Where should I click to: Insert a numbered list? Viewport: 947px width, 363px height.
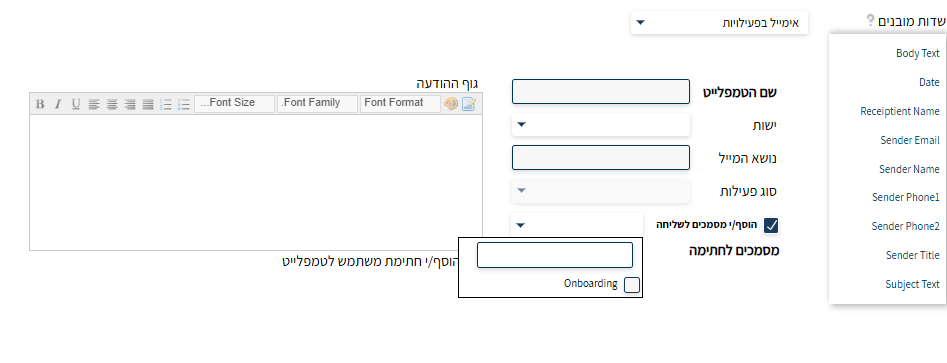click(x=166, y=104)
